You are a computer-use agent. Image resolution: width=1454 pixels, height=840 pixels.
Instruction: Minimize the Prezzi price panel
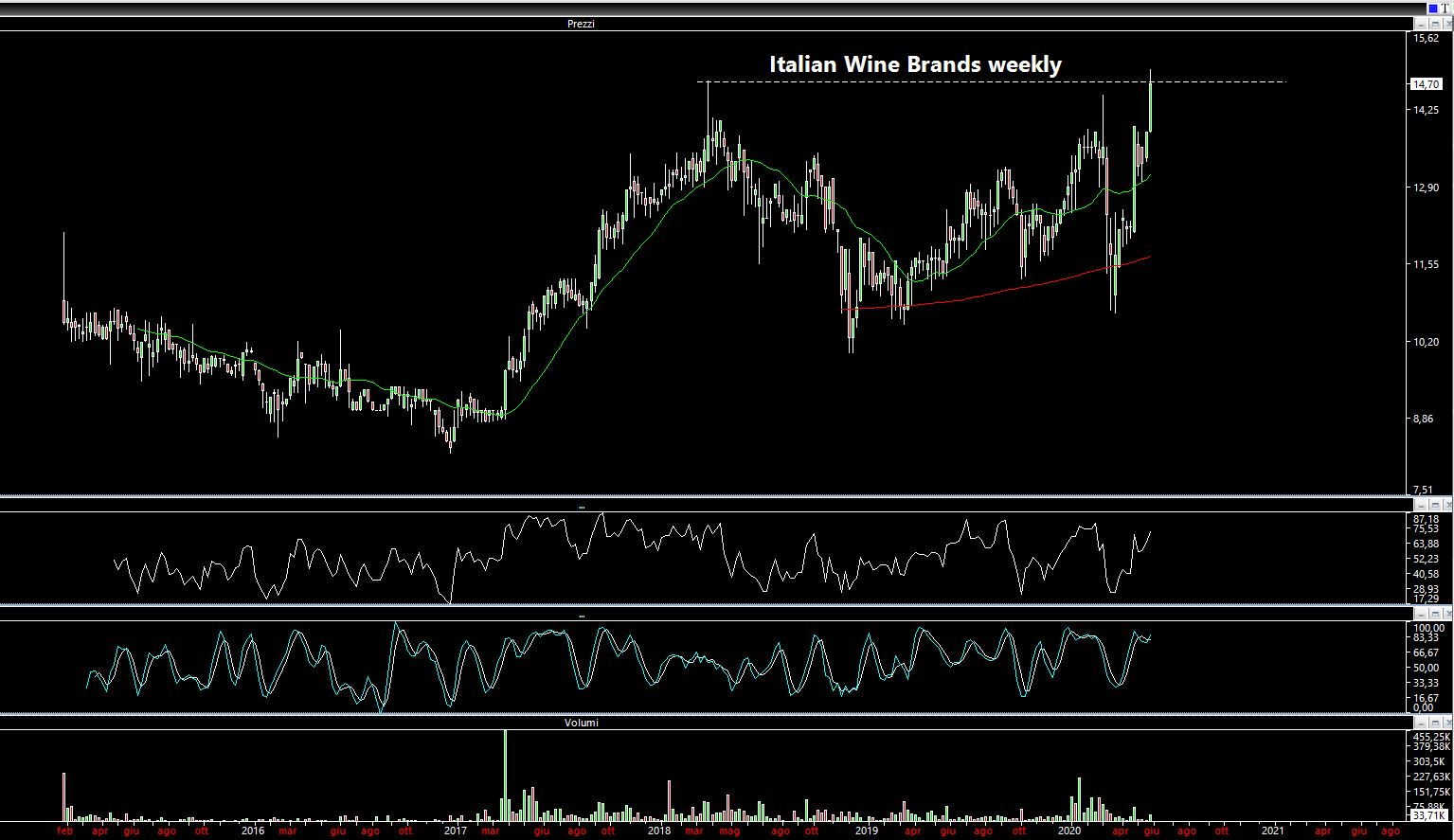pyautogui.click(x=1421, y=23)
